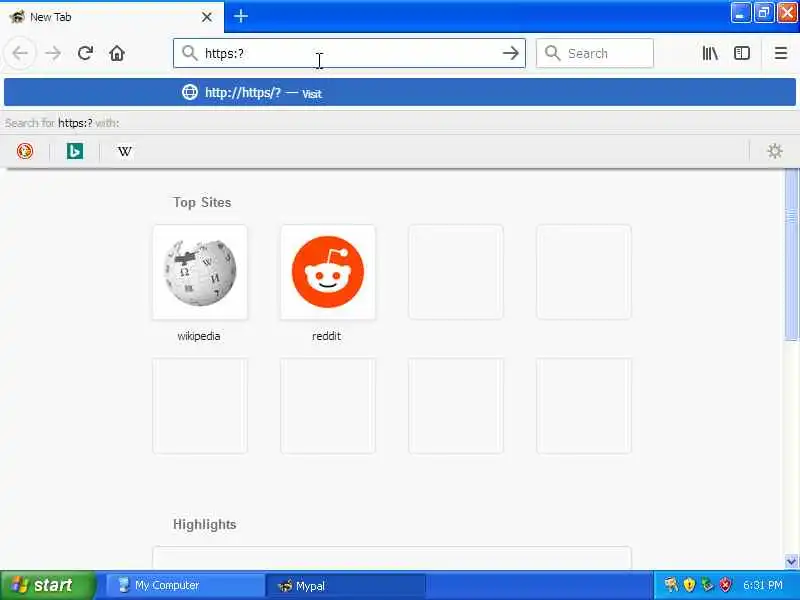Screen dimensions: 800x600
Task: Select the New Tab tab
Action: coord(111,17)
